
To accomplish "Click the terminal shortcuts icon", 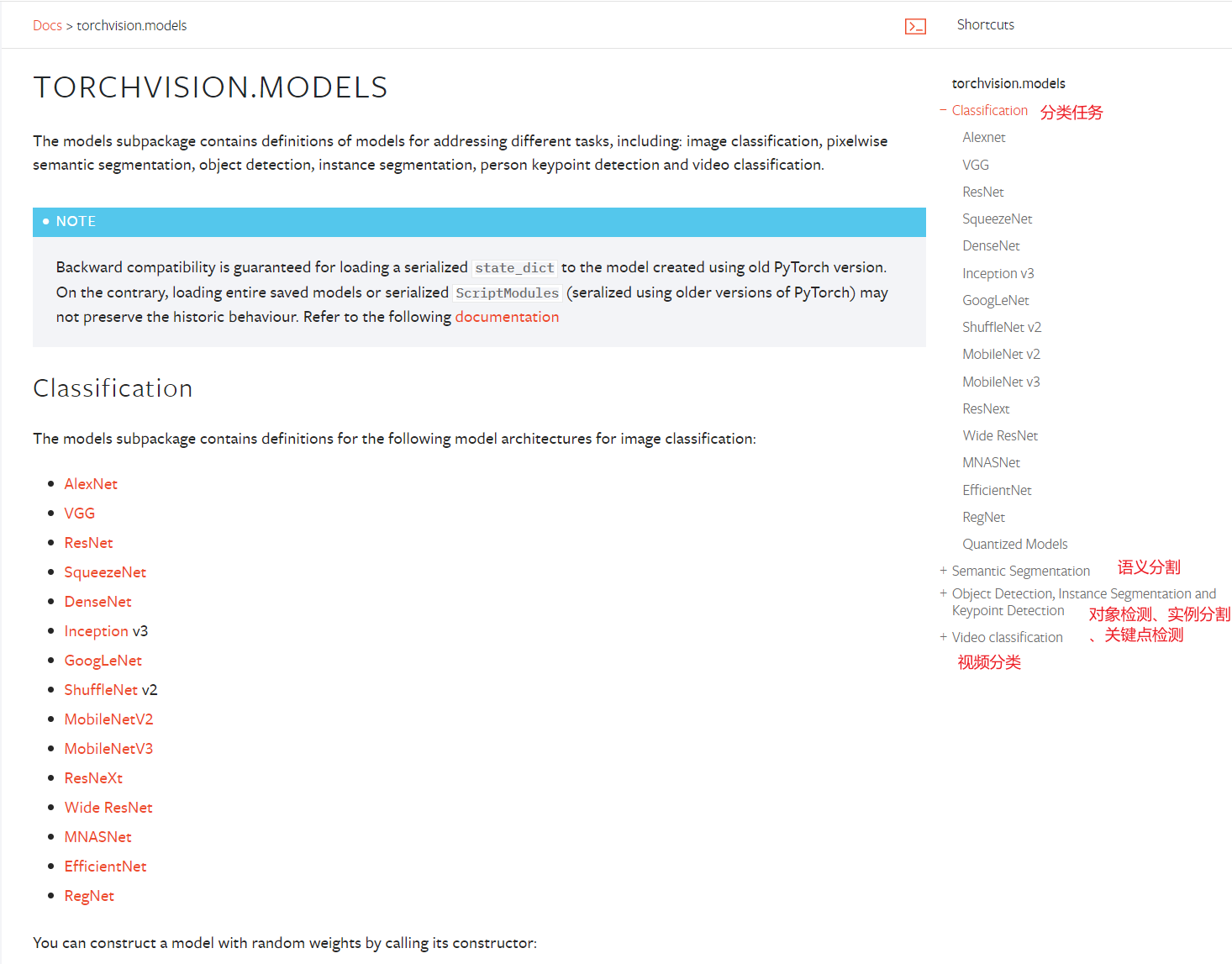I will pyautogui.click(x=915, y=27).
